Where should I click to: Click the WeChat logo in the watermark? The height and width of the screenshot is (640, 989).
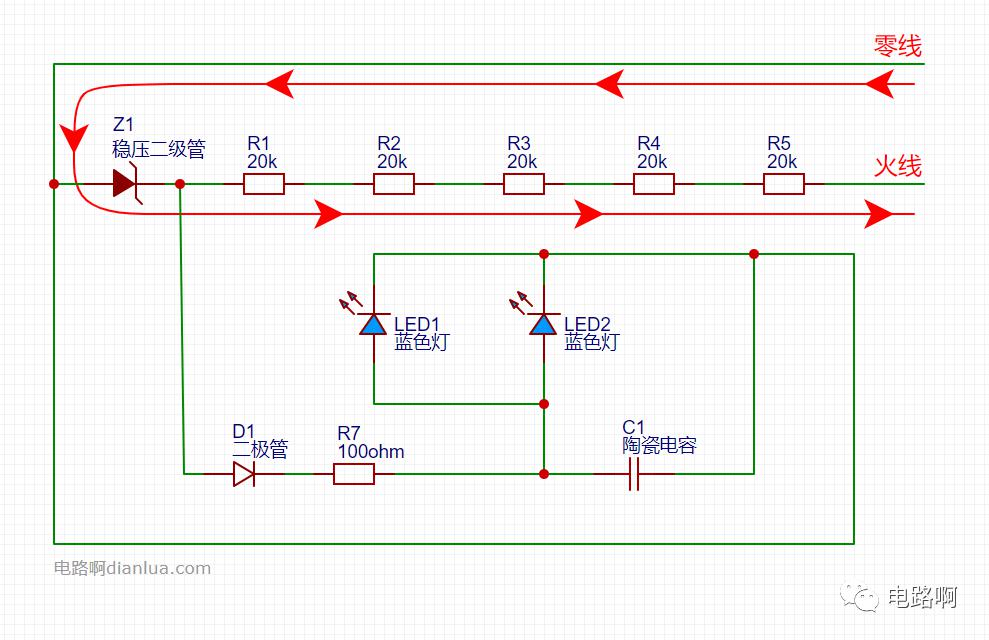858,597
